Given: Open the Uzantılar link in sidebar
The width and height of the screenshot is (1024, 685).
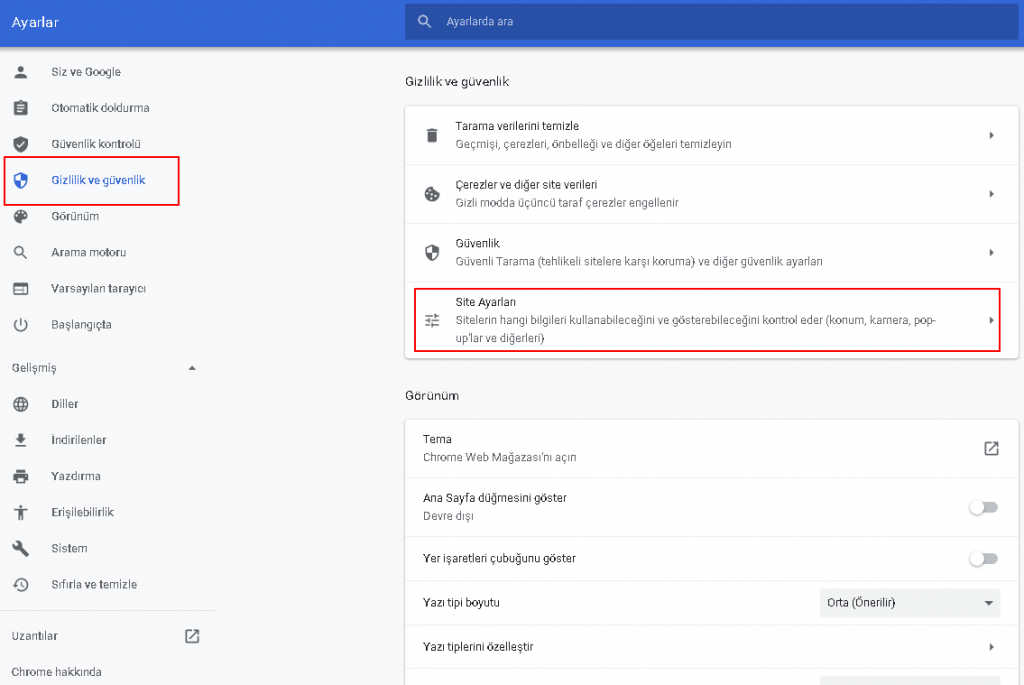Looking at the screenshot, I should click(x=33, y=636).
